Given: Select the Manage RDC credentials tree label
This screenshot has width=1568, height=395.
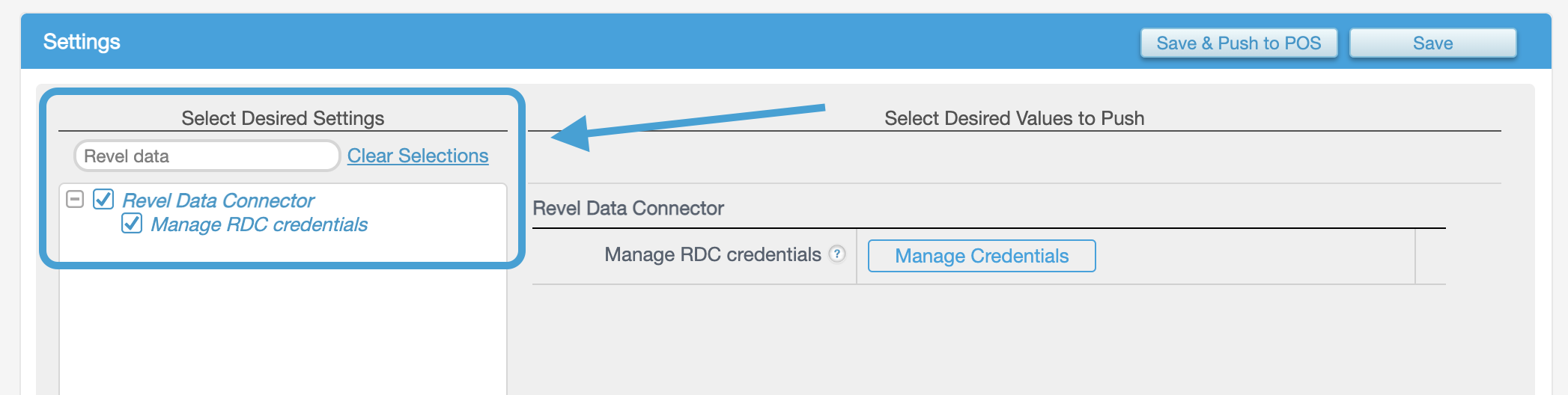Looking at the screenshot, I should coord(259,224).
